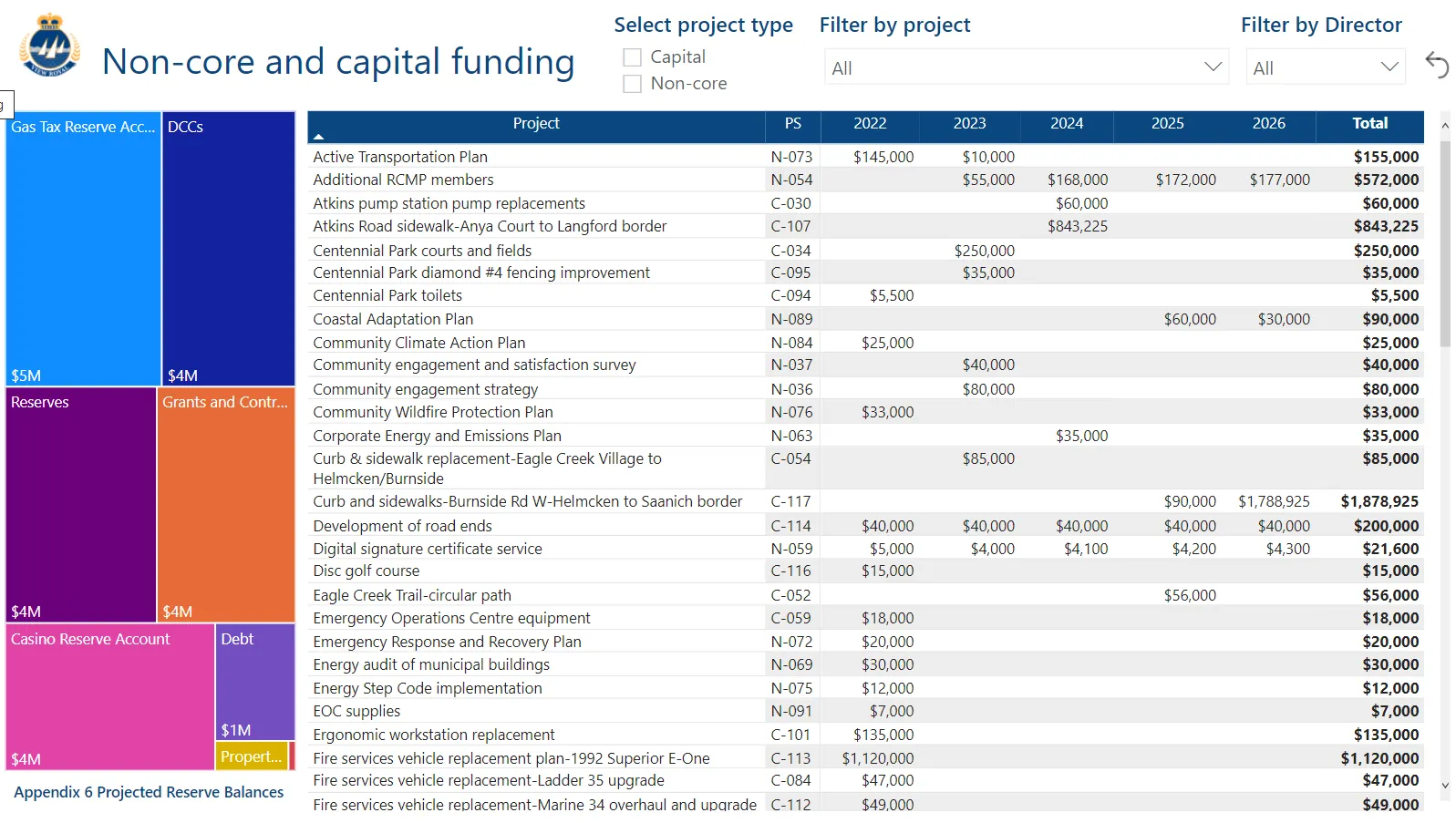The width and height of the screenshot is (1456, 823).
Task: Select the Casino Reserve Account pink tile
Action: coord(110,697)
